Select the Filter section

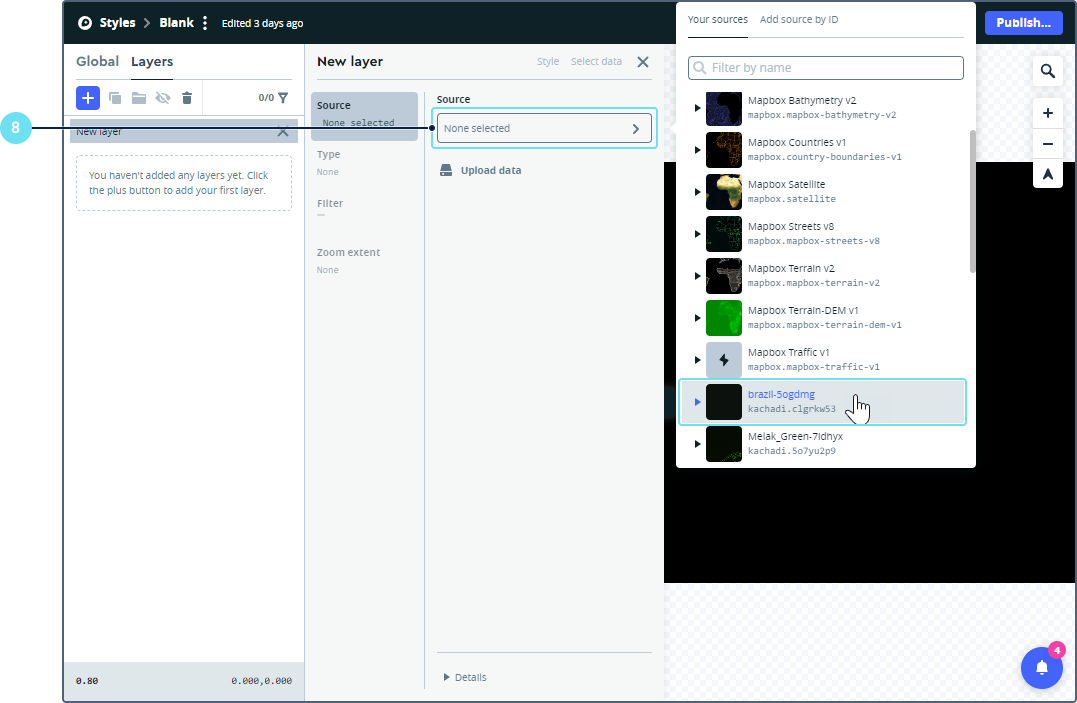click(x=364, y=208)
